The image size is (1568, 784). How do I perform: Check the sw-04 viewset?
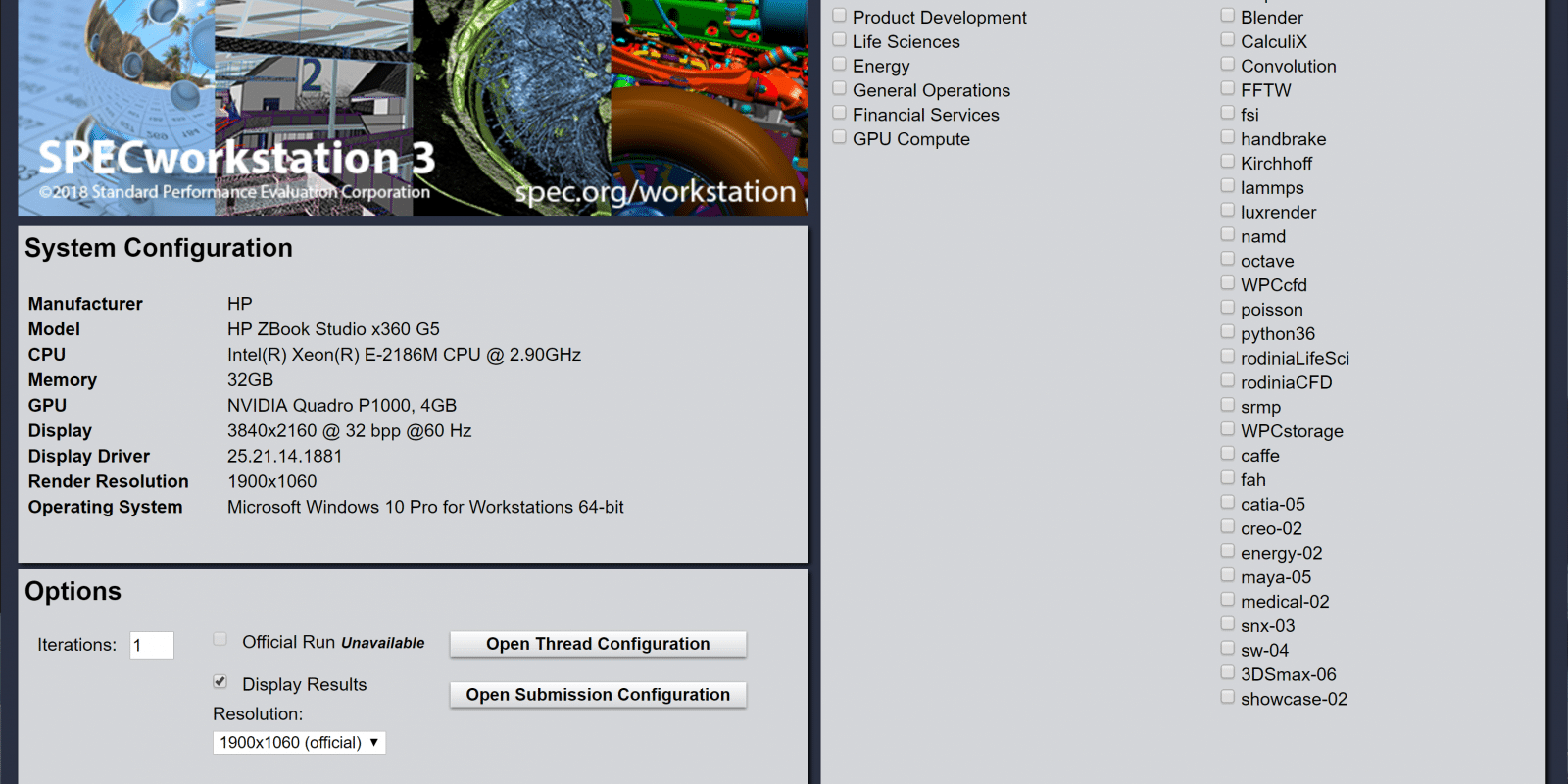tap(1228, 648)
